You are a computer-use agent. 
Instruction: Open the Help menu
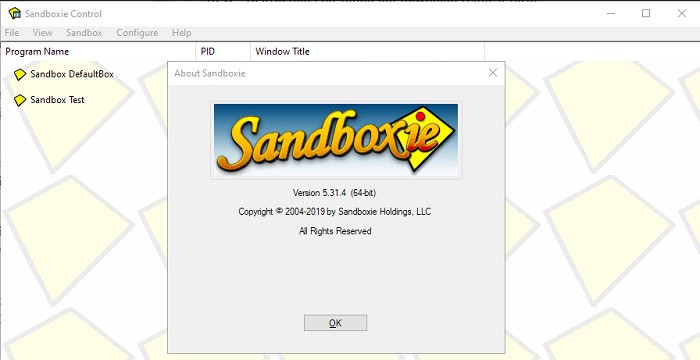coord(181,33)
